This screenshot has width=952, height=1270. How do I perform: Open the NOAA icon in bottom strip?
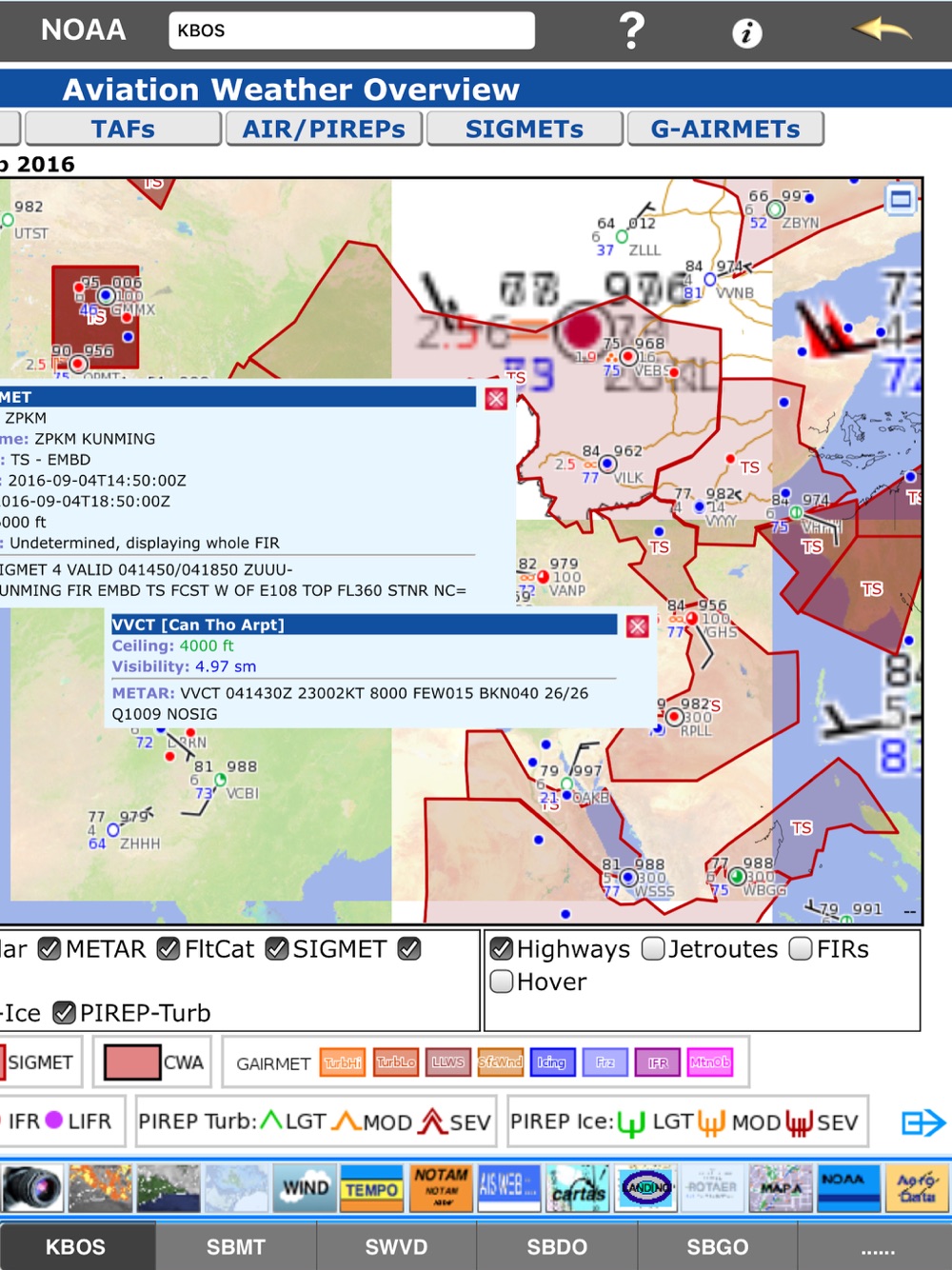(849, 1188)
